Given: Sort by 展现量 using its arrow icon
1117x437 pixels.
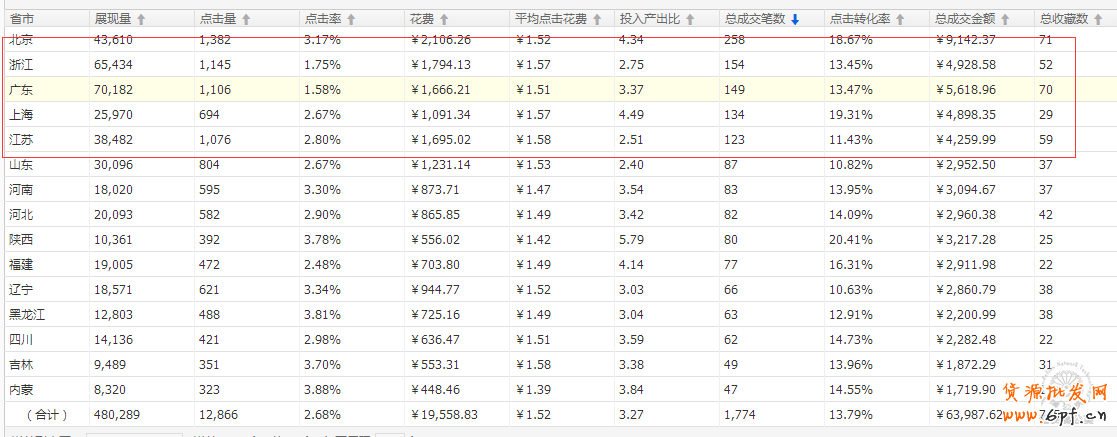Looking at the screenshot, I should [141, 19].
